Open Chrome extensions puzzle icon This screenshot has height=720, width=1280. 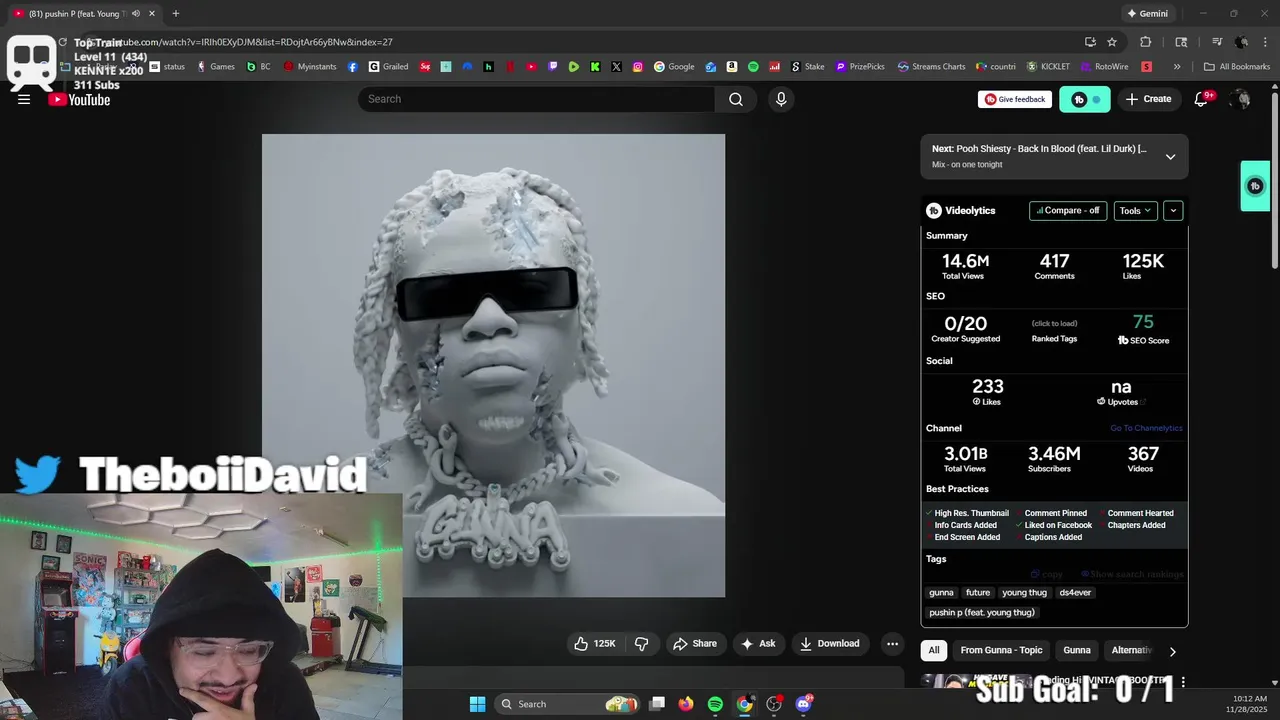[x=1146, y=42]
